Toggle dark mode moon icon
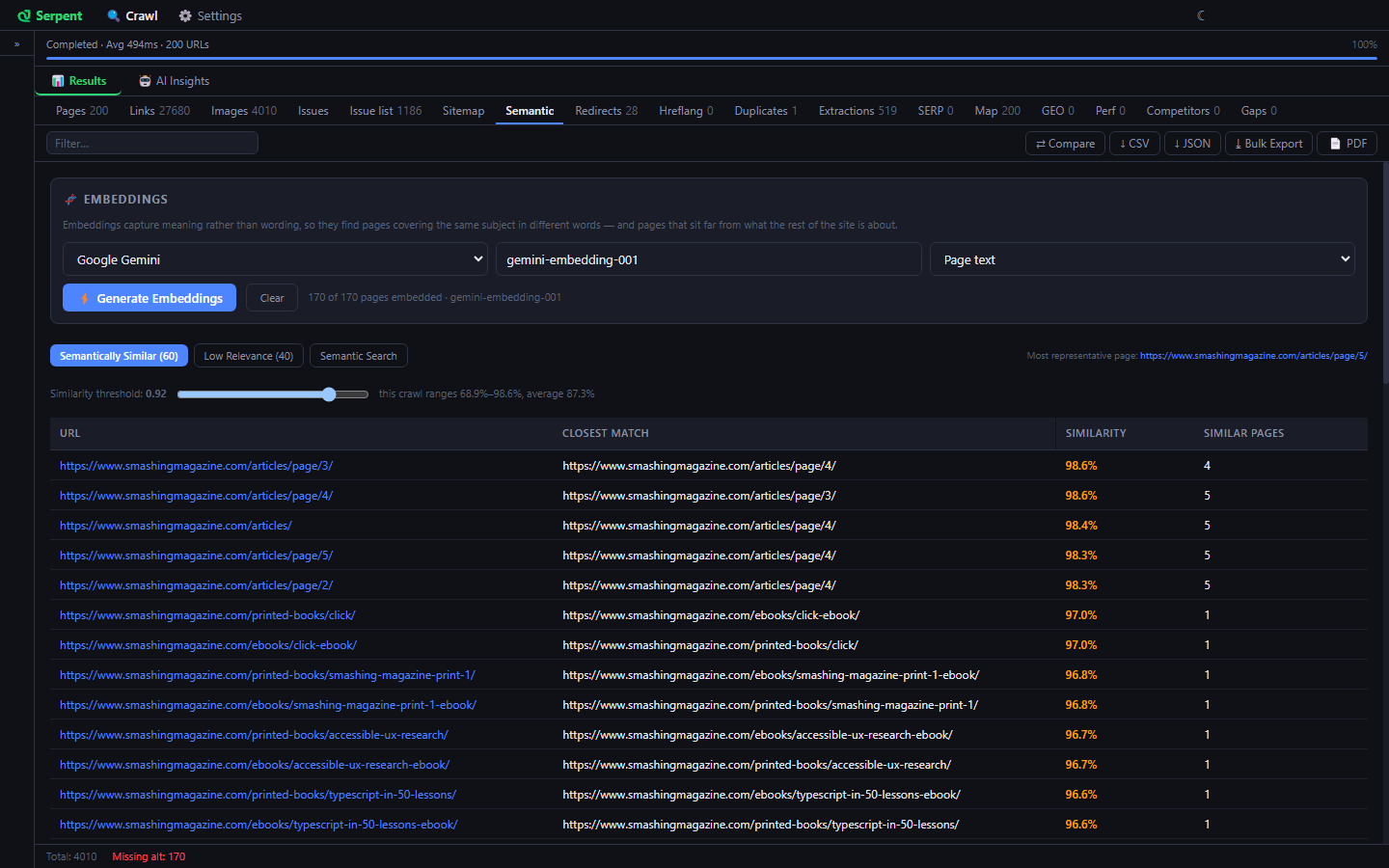The width and height of the screenshot is (1389, 868). click(x=1201, y=15)
